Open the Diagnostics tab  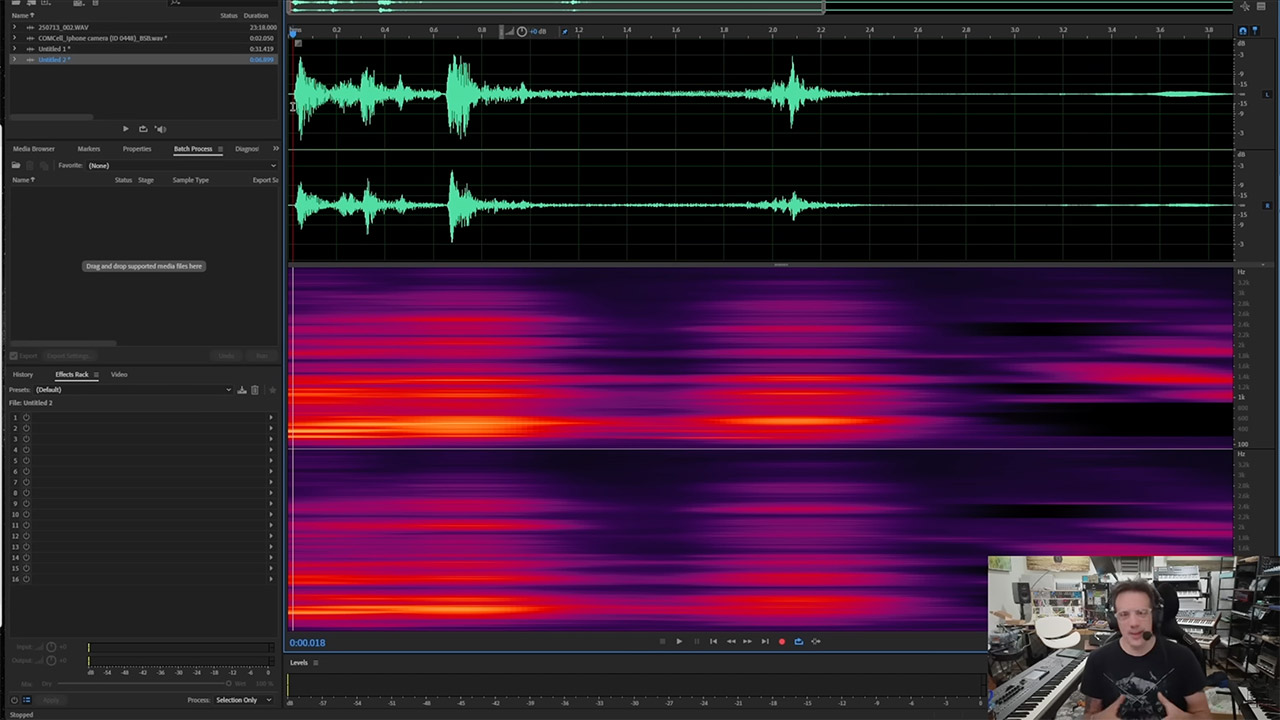pos(247,149)
